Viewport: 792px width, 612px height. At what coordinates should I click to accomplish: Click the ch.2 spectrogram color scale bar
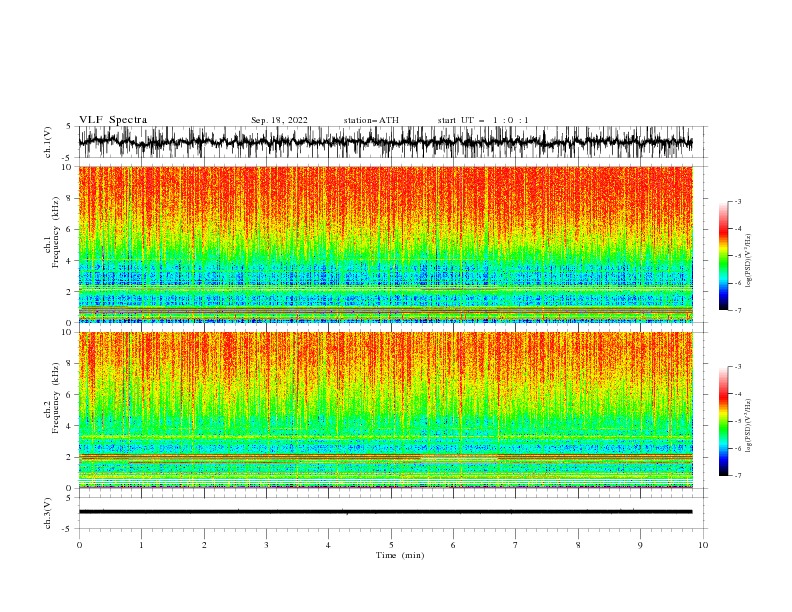(x=723, y=421)
